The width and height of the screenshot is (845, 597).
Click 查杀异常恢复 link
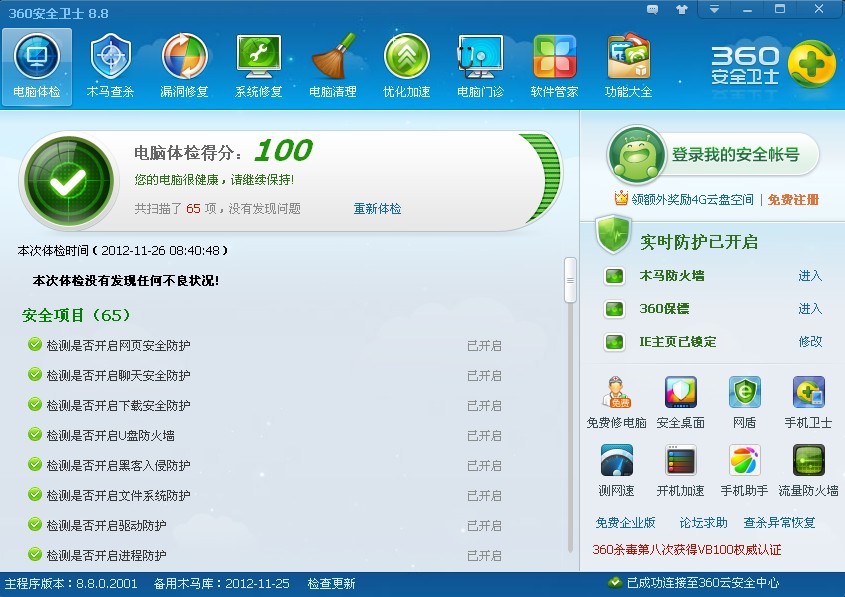coord(779,523)
